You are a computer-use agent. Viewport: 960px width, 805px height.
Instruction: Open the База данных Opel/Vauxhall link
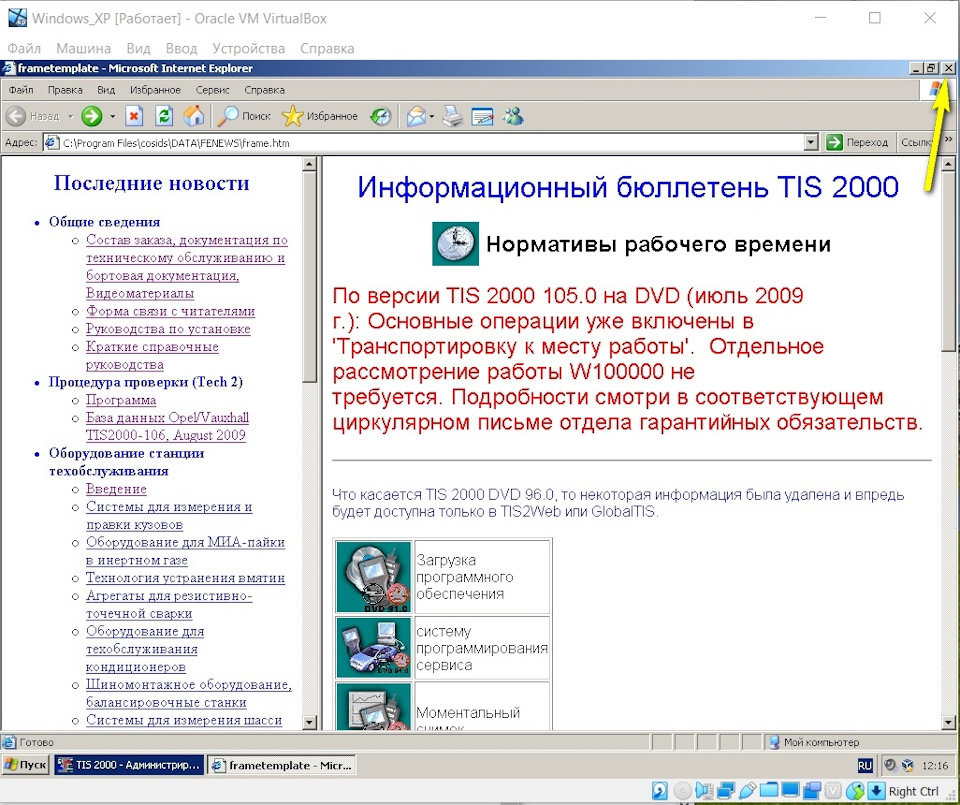167,427
